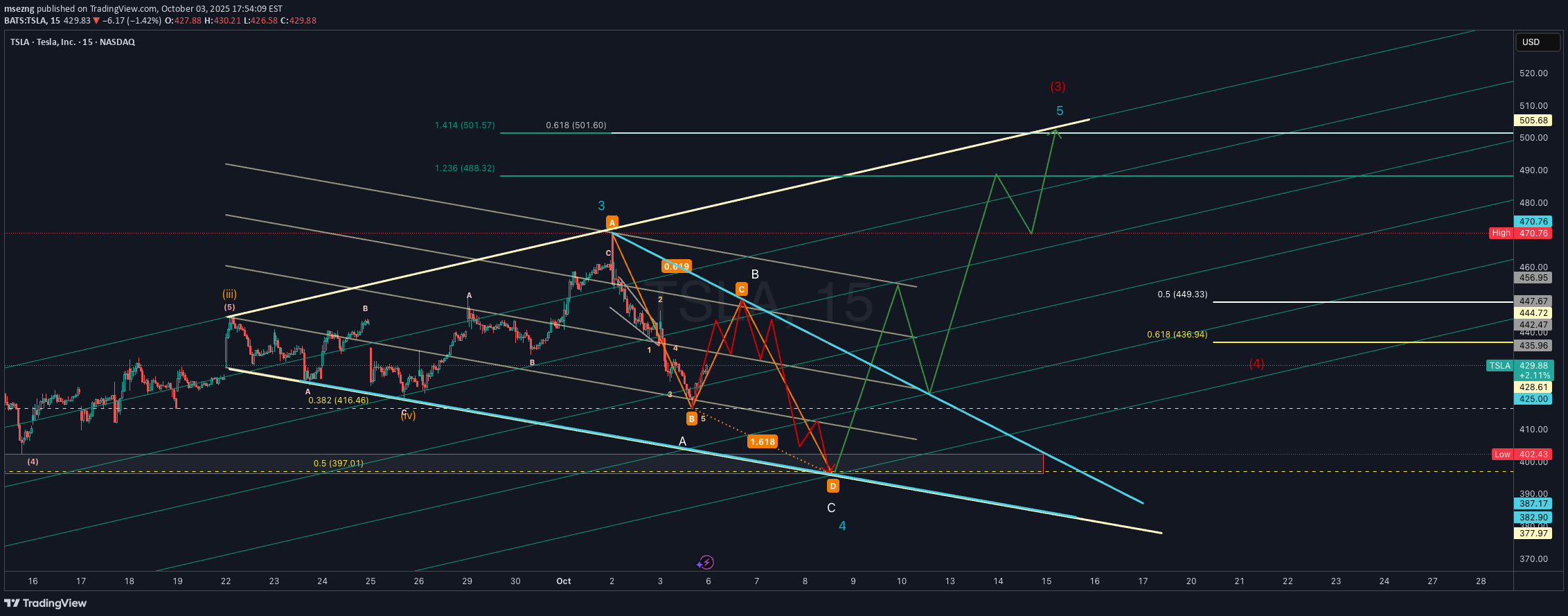Click the TSLA Tesla, Inc. chart title
The height and width of the screenshot is (616, 1568).
[x=73, y=42]
